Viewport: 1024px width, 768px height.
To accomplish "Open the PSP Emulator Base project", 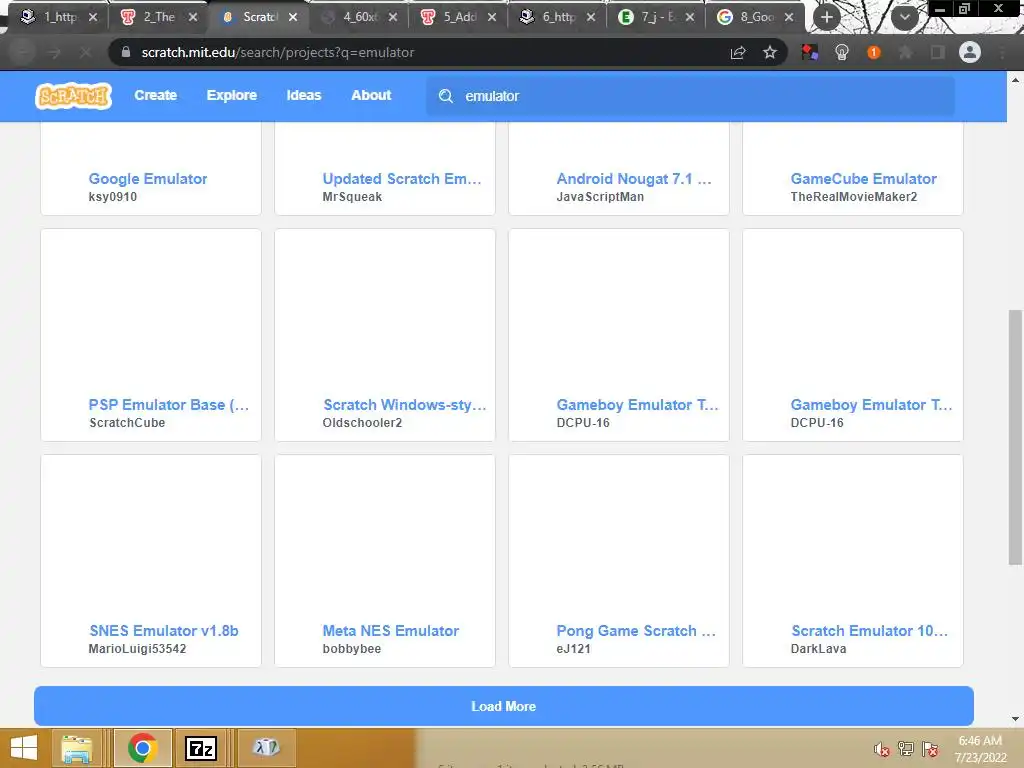I will pyautogui.click(x=168, y=405).
